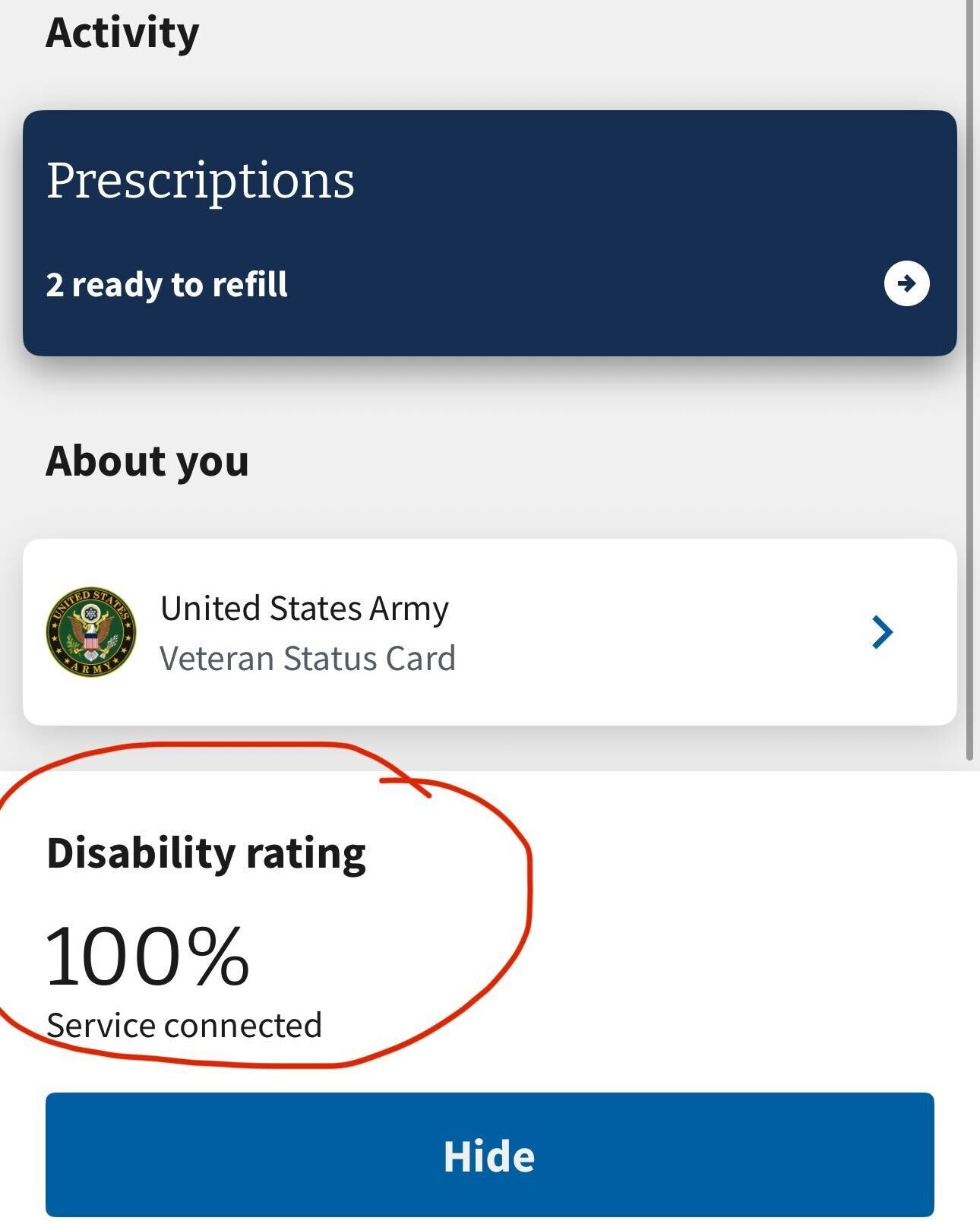This screenshot has height=1224, width=980.
Task: Click the United States Army seal emblem
Action: click(x=91, y=631)
